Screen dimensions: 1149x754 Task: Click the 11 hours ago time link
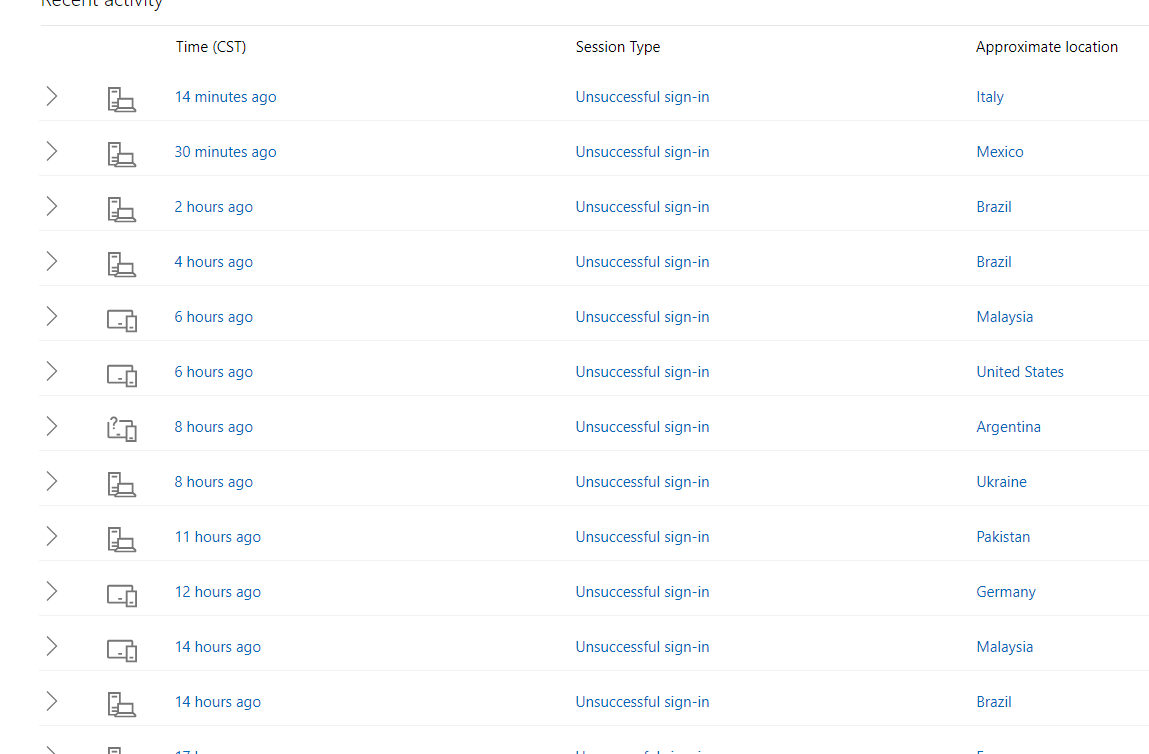(217, 537)
